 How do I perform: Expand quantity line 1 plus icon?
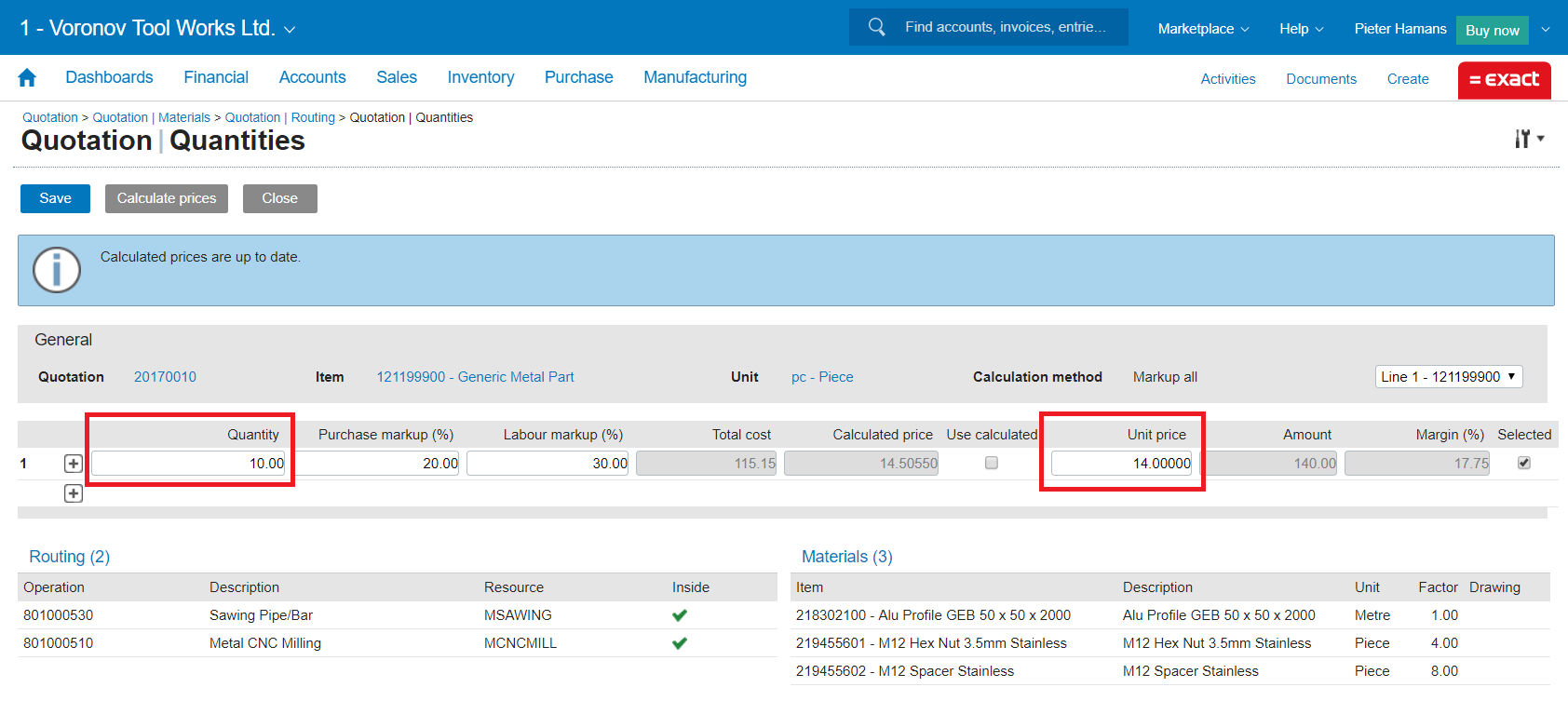tap(74, 464)
